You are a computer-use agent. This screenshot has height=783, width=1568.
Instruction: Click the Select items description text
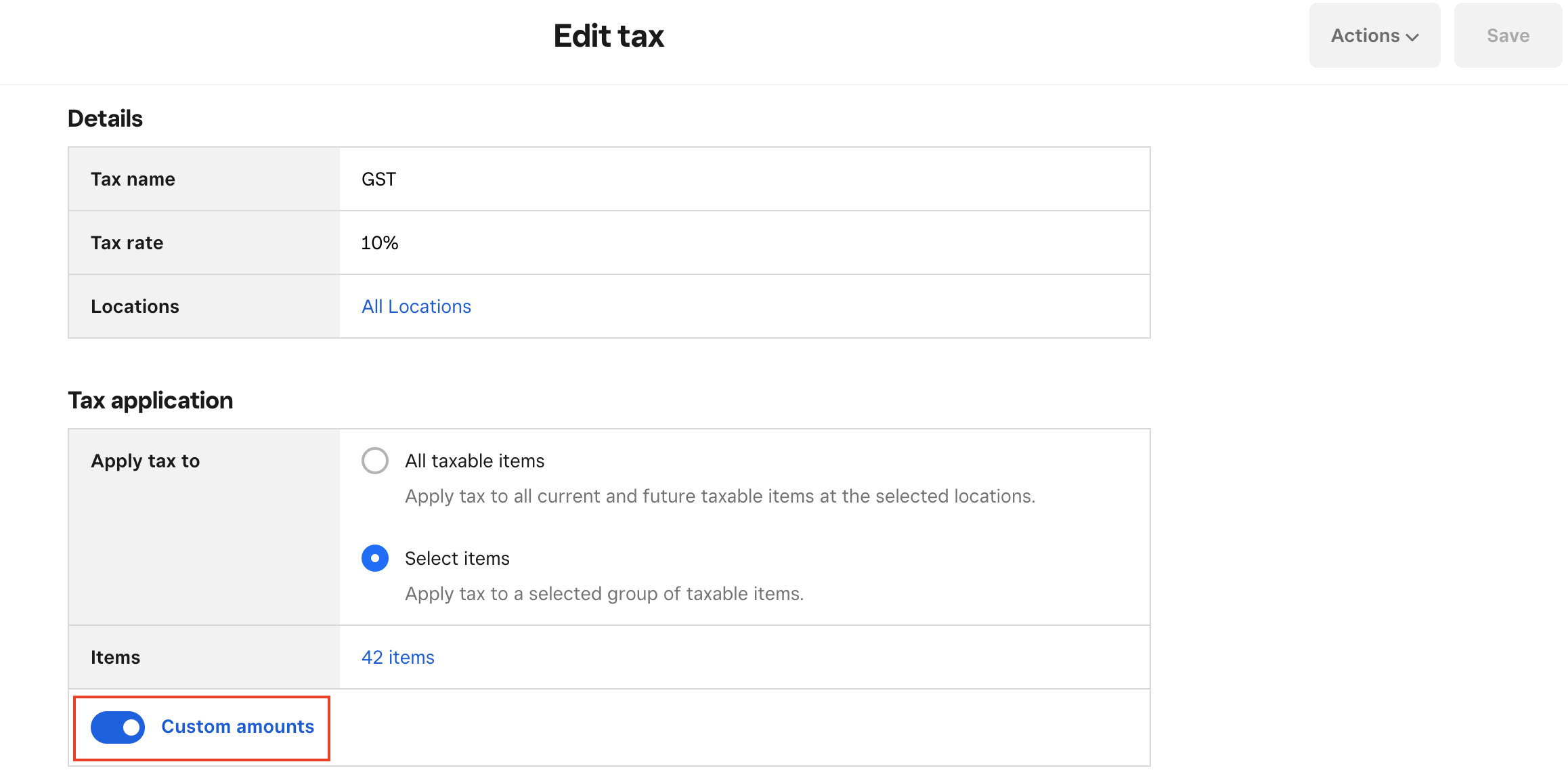tap(604, 594)
